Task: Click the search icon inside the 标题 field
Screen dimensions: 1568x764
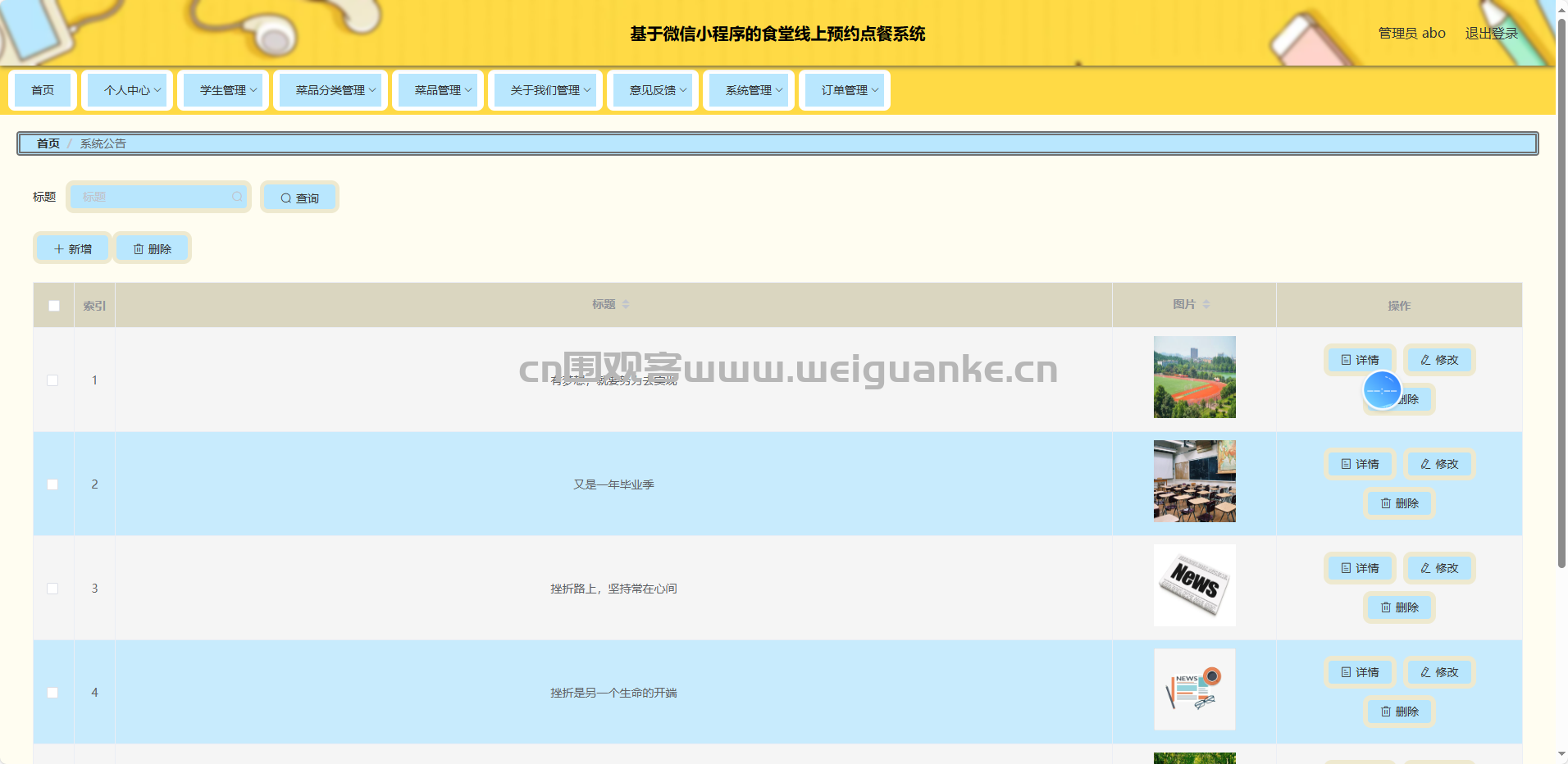Action: (237, 197)
